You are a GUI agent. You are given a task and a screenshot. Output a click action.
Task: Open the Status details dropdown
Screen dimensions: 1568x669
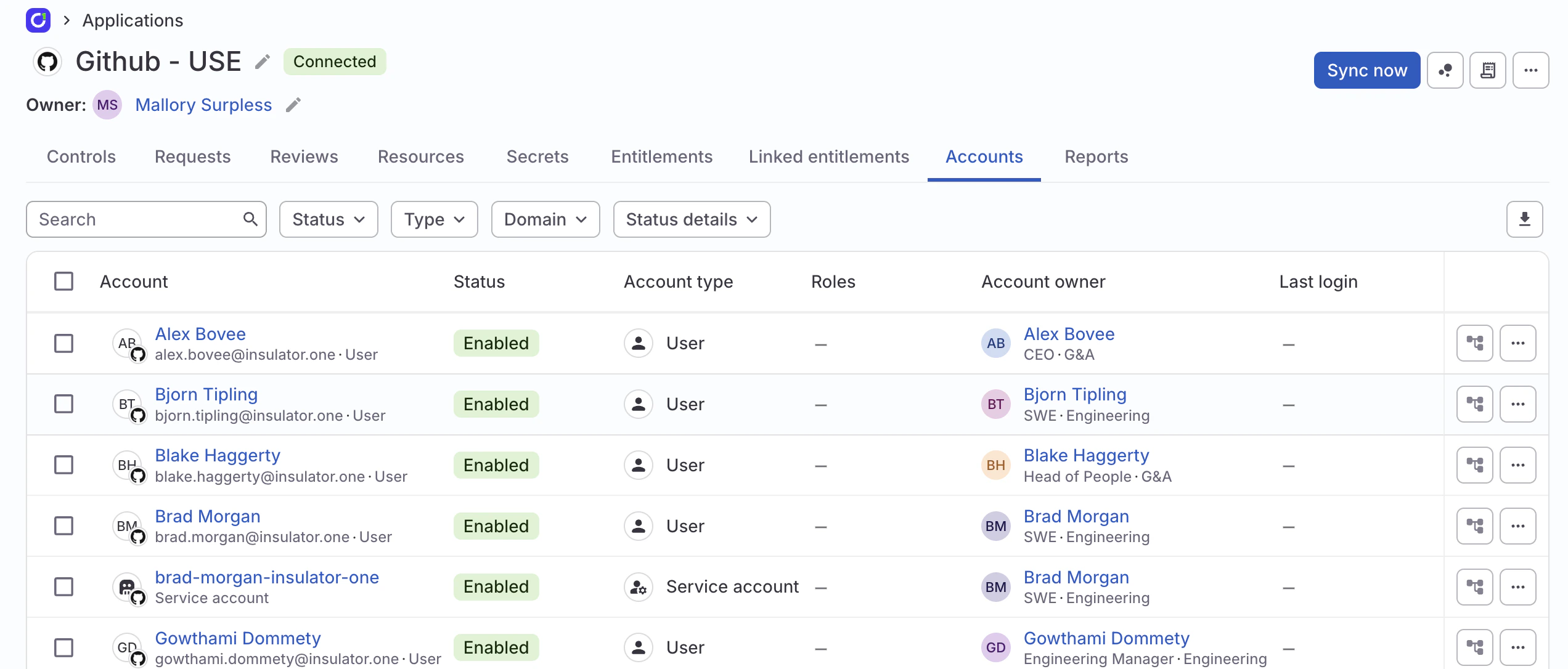click(x=691, y=219)
